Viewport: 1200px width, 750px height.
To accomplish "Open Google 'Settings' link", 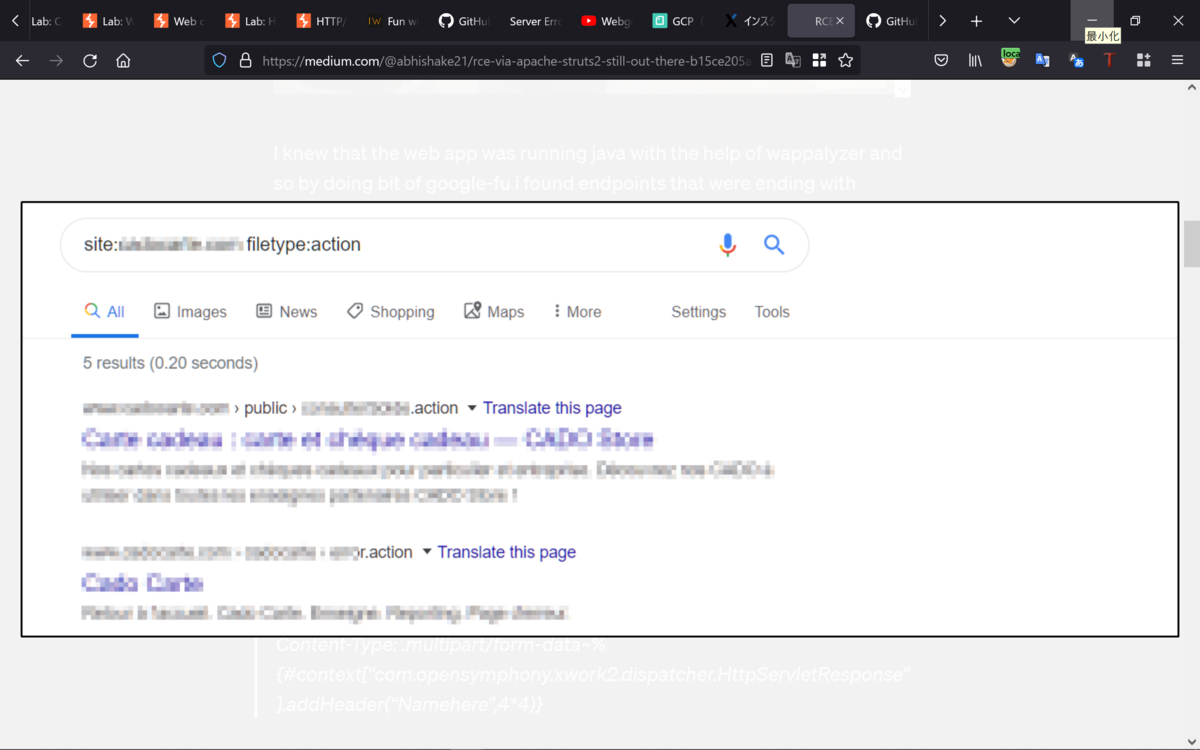I will tap(698, 312).
